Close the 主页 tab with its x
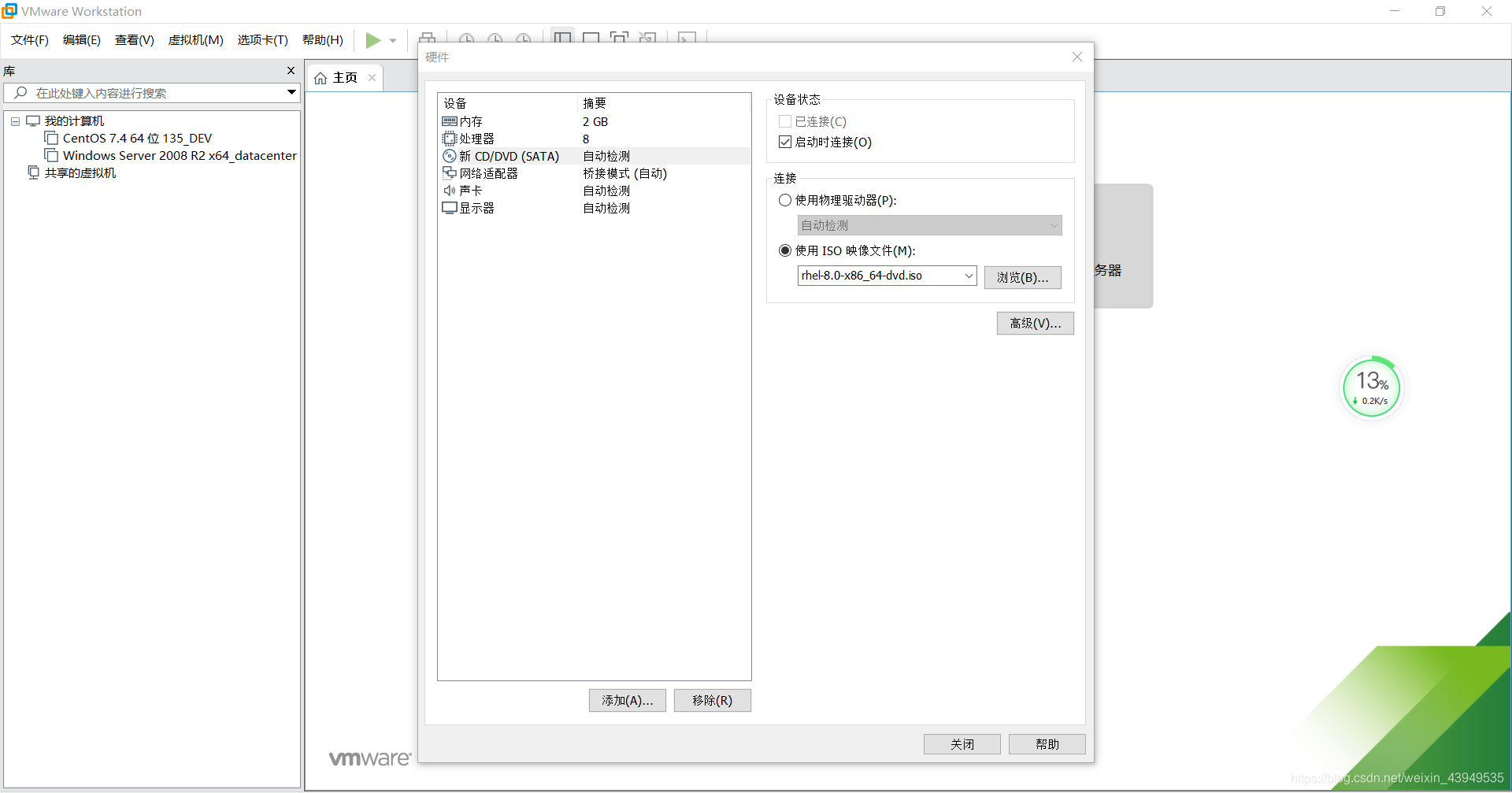The height and width of the screenshot is (793, 1512). (x=372, y=77)
